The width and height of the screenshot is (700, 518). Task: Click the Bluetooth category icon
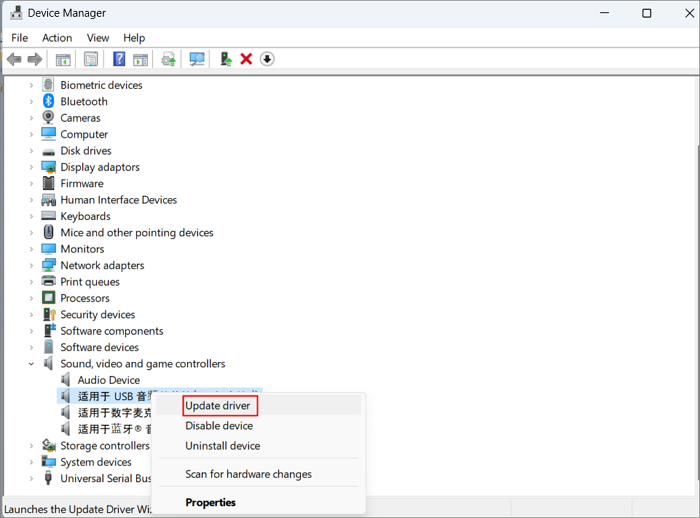48,101
